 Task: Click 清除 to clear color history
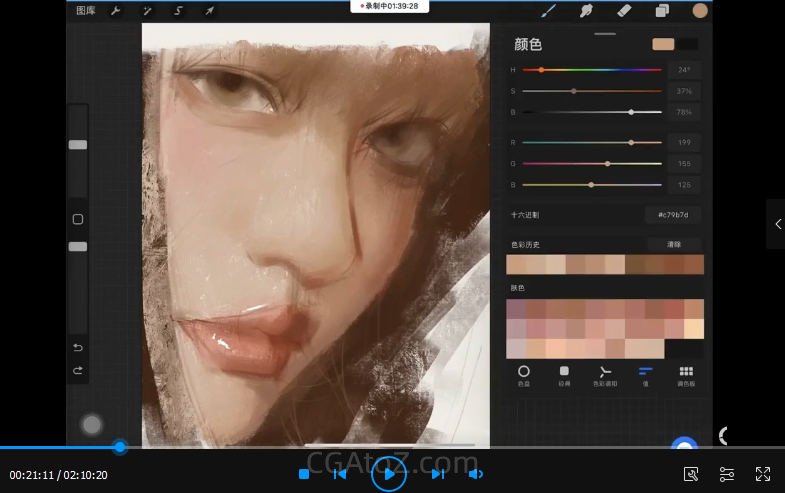672,244
